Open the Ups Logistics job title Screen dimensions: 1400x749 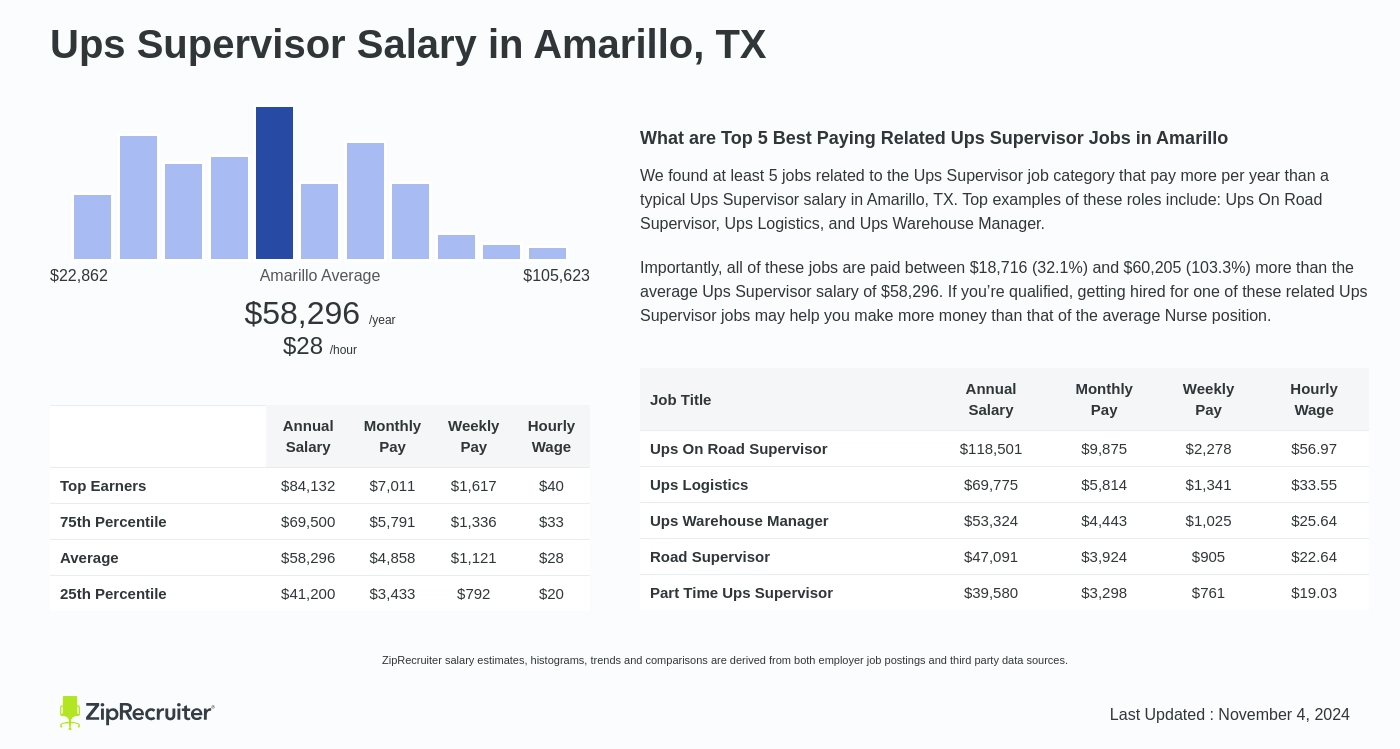point(699,484)
